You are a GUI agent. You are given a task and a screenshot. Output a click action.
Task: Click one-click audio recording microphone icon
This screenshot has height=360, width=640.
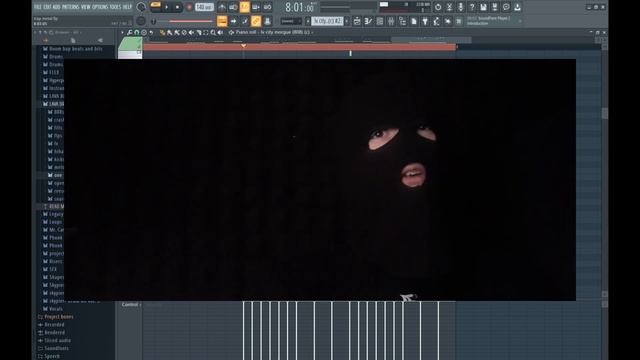(x=461, y=7)
